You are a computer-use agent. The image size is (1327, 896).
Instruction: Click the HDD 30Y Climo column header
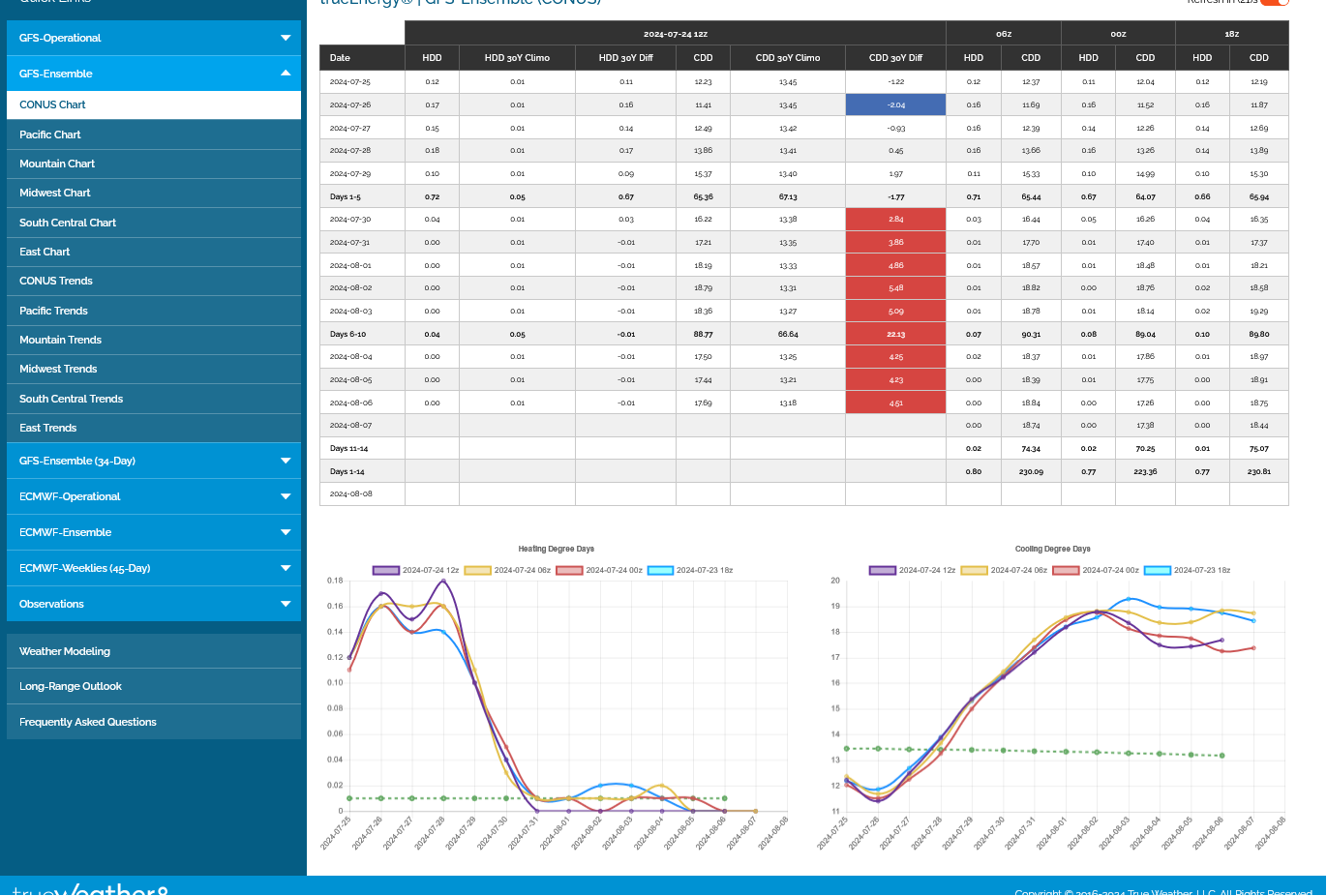coord(517,58)
